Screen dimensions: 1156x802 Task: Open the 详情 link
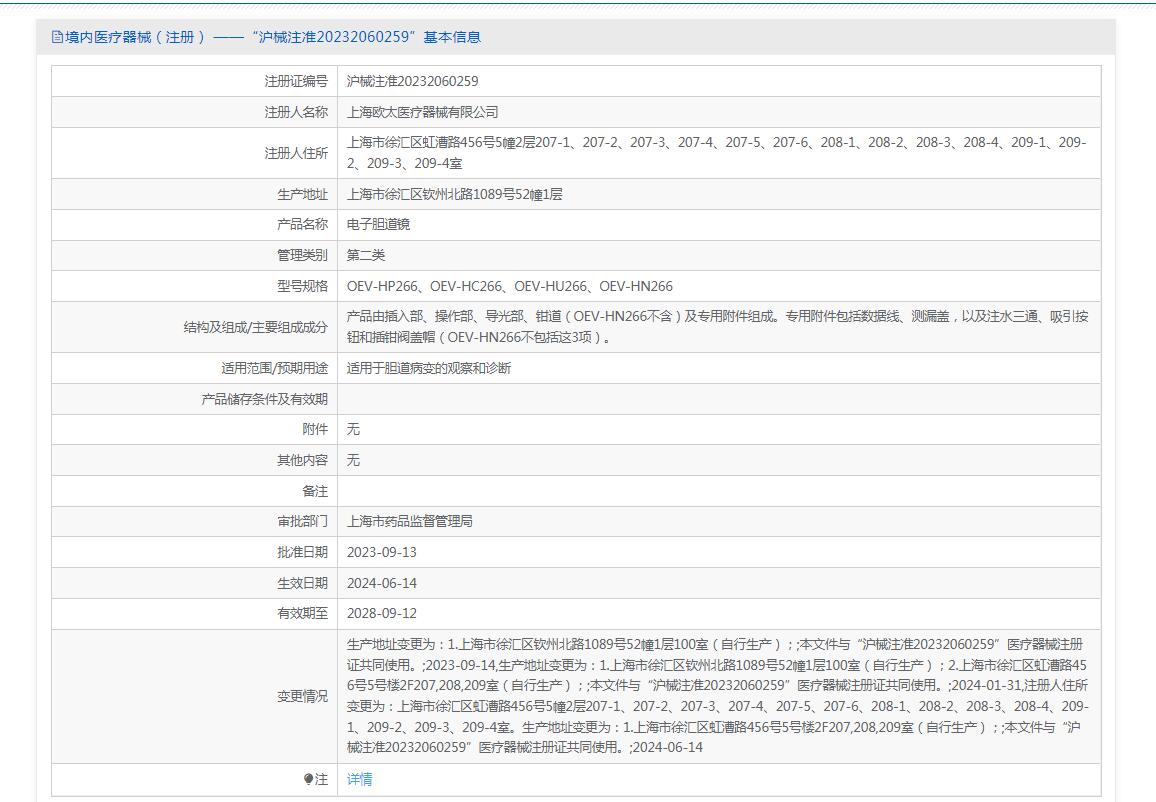[x=359, y=780]
